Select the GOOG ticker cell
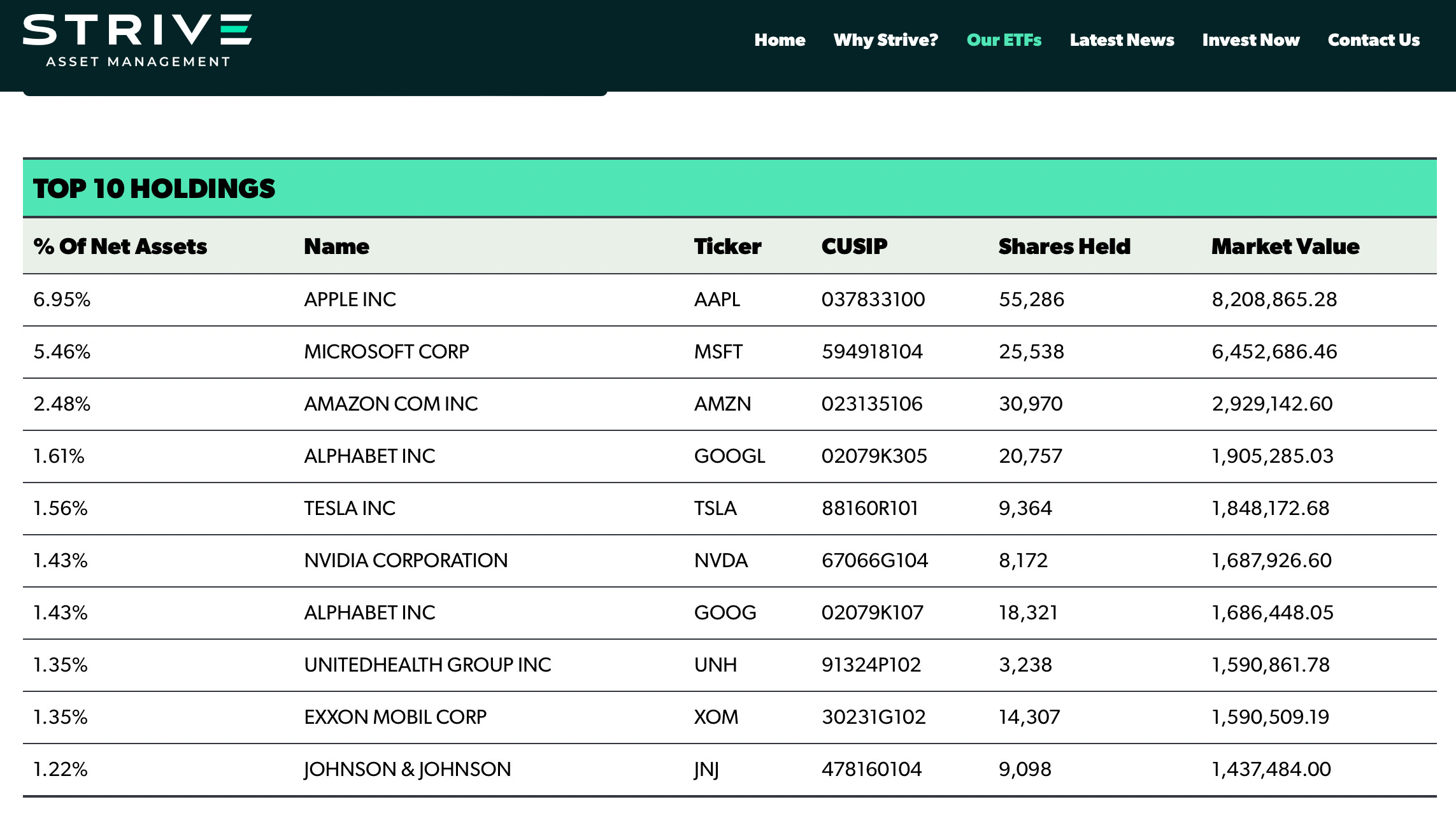This screenshot has height=825, width=1456. click(x=725, y=612)
